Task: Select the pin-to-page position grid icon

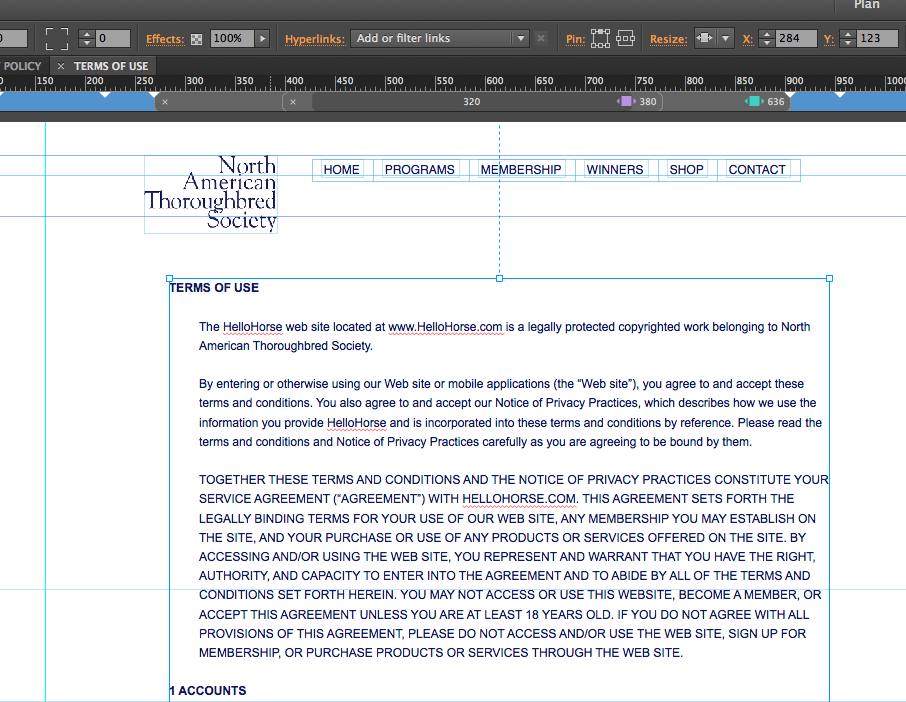Action: click(600, 39)
